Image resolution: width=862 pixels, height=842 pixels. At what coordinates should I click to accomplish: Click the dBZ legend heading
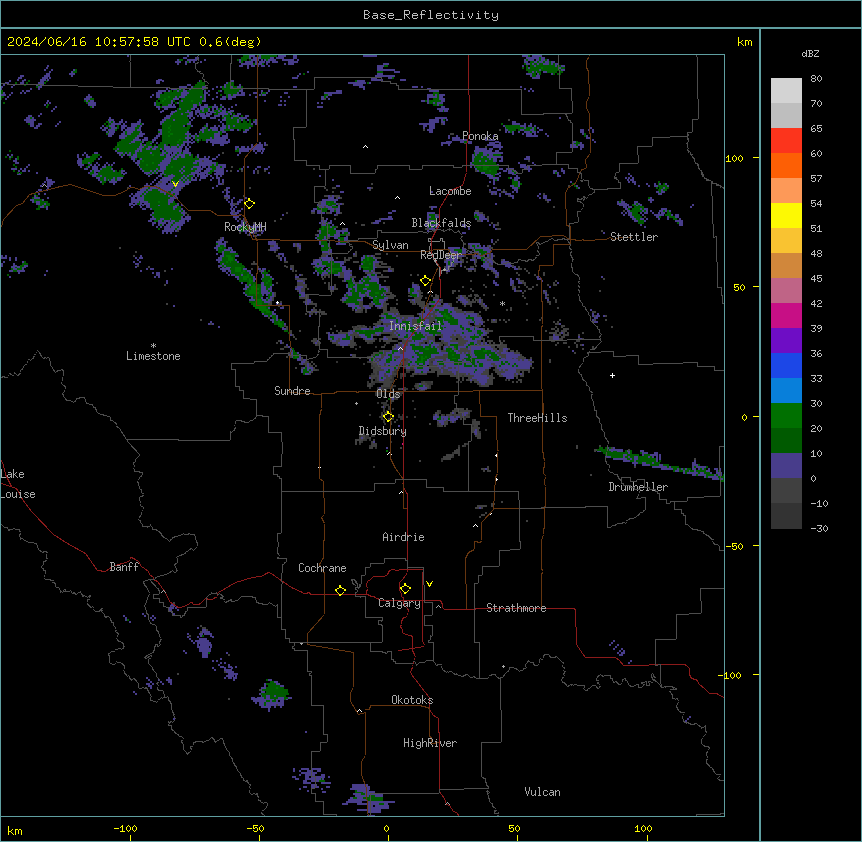click(x=810, y=53)
